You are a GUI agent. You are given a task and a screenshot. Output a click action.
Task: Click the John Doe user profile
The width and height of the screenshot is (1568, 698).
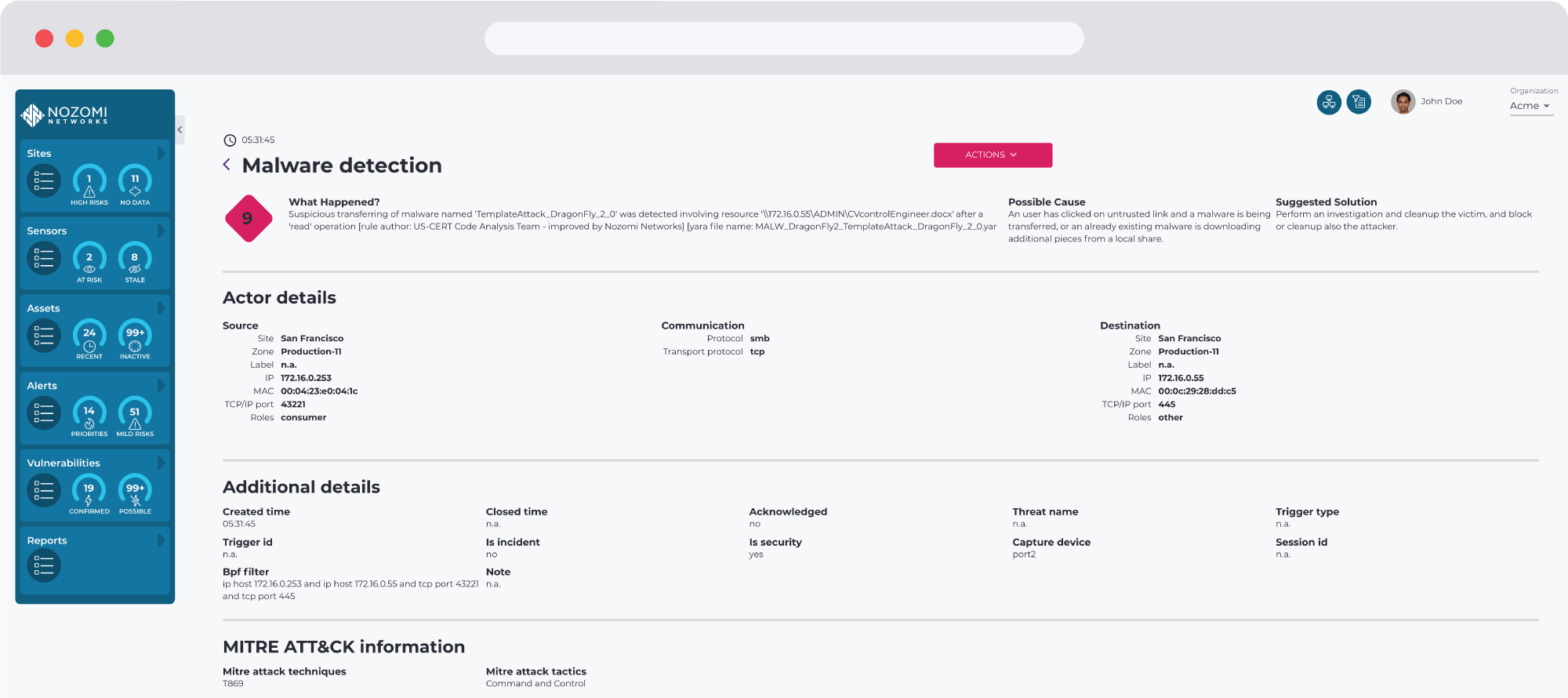pos(1427,102)
